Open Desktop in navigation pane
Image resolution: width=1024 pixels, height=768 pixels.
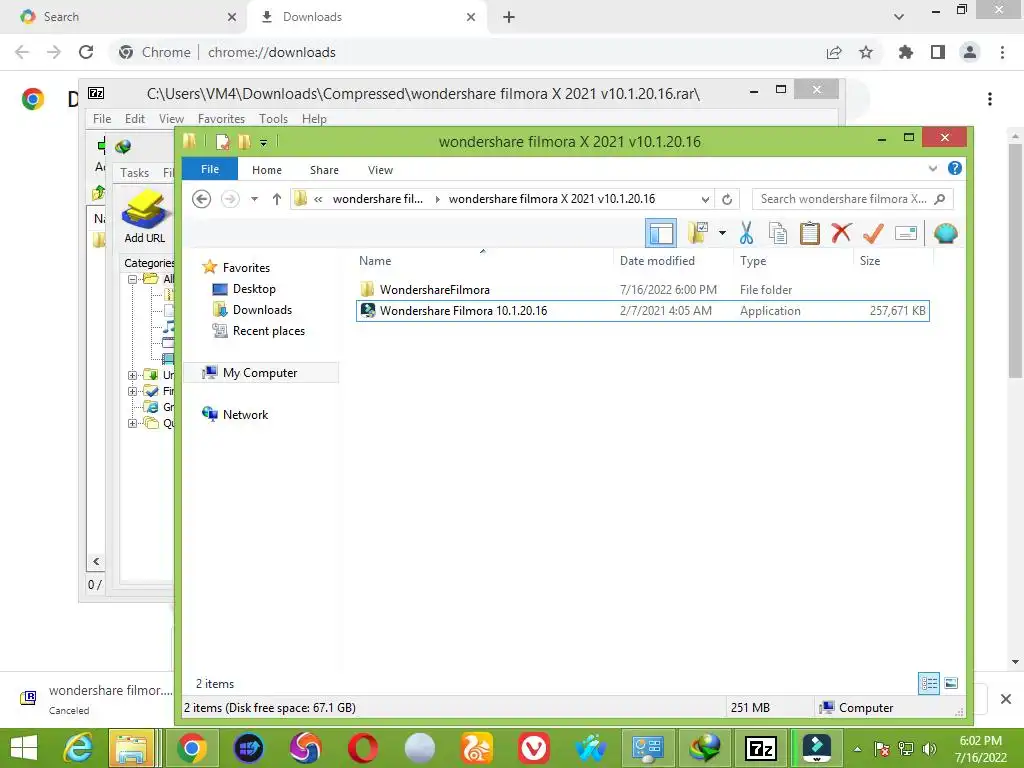[253, 289]
